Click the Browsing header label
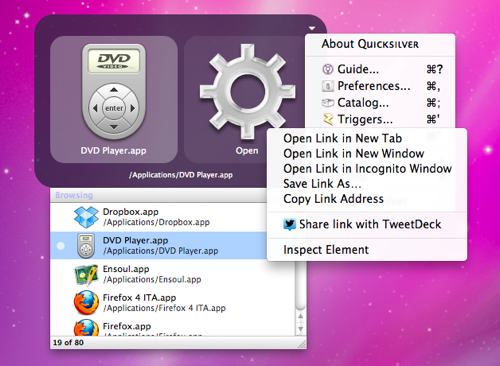The height and width of the screenshot is (366, 500). point(74,195)
